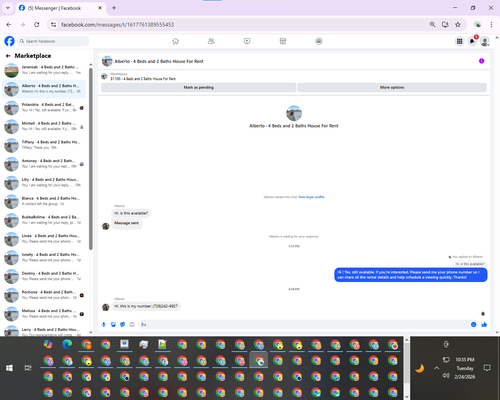Click the attach file icon in the composer
Screen dimensions: 500x400
[x=113, y=324]
